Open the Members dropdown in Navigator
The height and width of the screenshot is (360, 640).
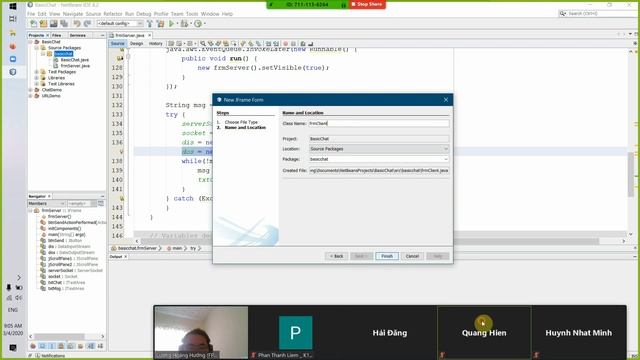pos(62,203)
